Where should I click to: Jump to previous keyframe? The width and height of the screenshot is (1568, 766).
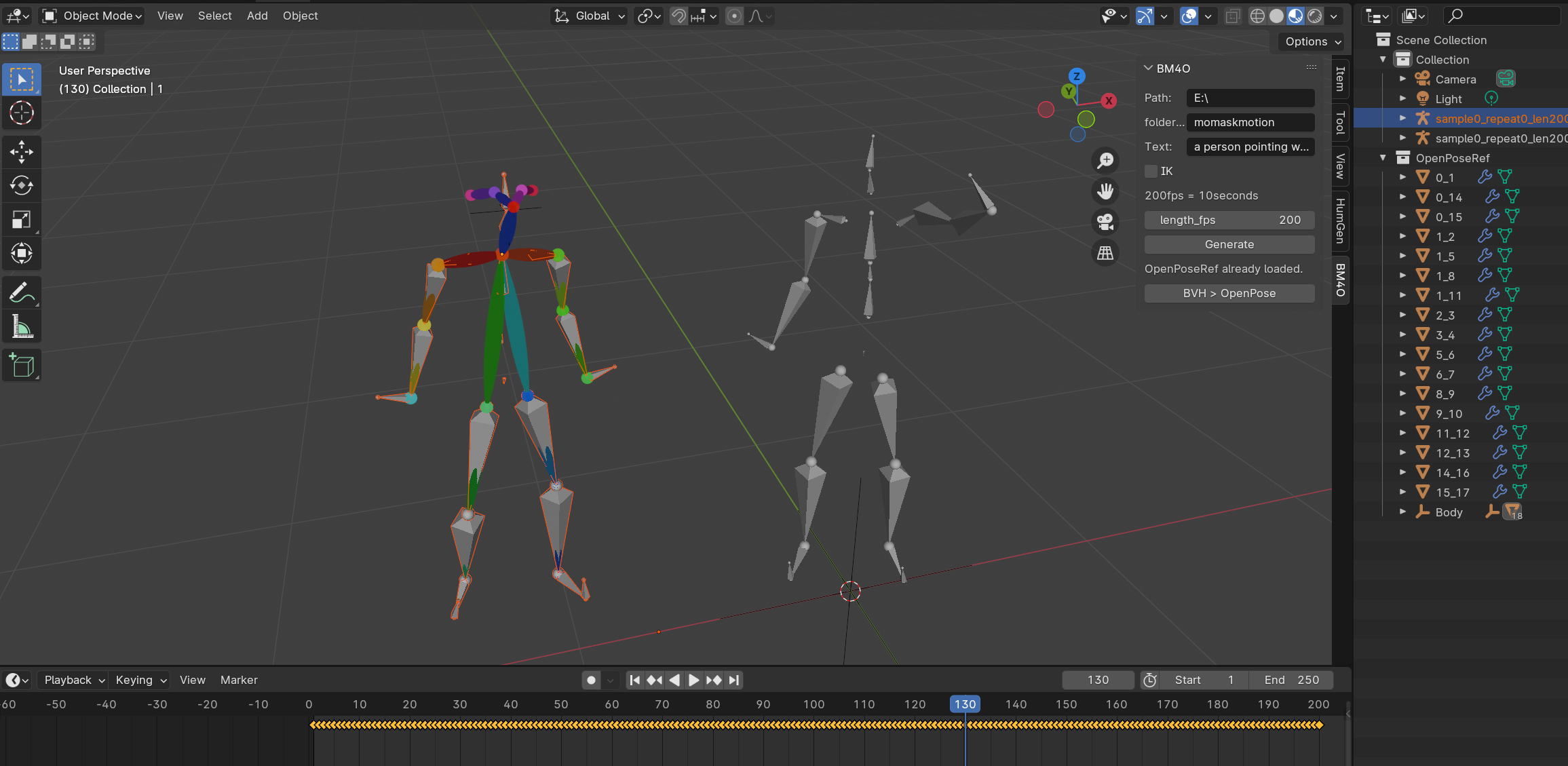coord(654,680)
